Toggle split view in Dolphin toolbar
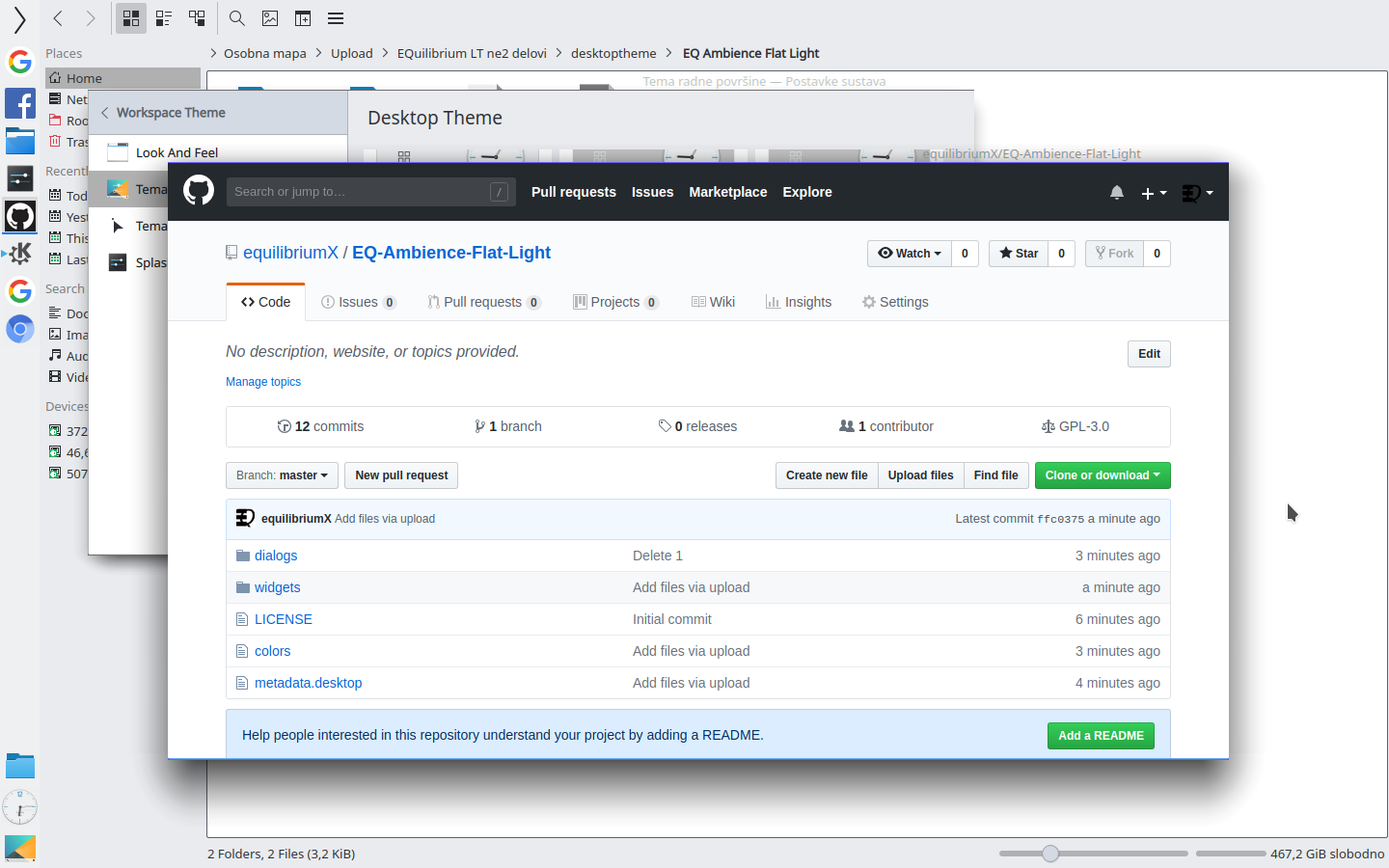The image size is (1389, 868). click(303, 18)
